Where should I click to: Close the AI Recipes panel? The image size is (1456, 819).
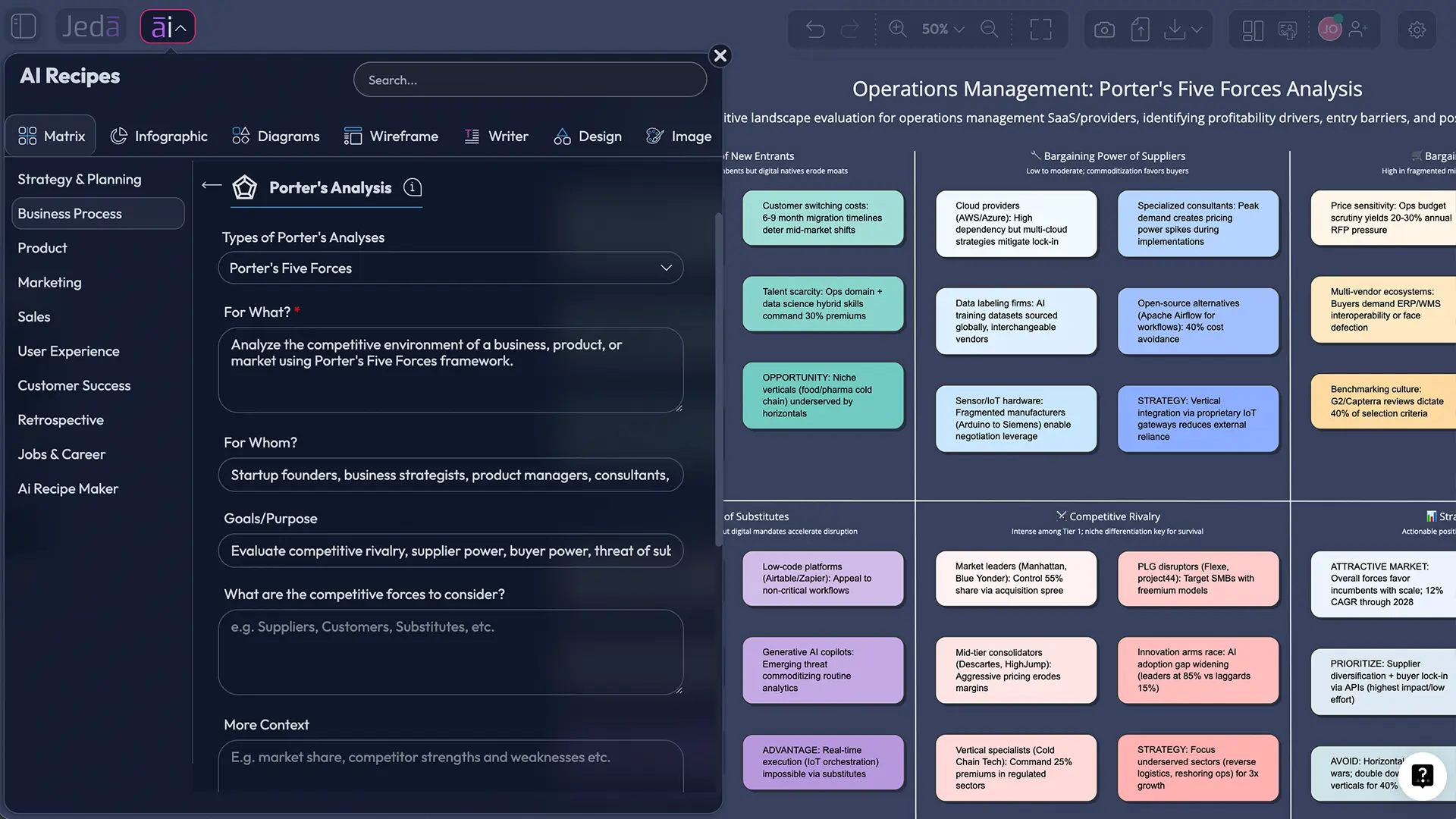(x=720, y=55)
